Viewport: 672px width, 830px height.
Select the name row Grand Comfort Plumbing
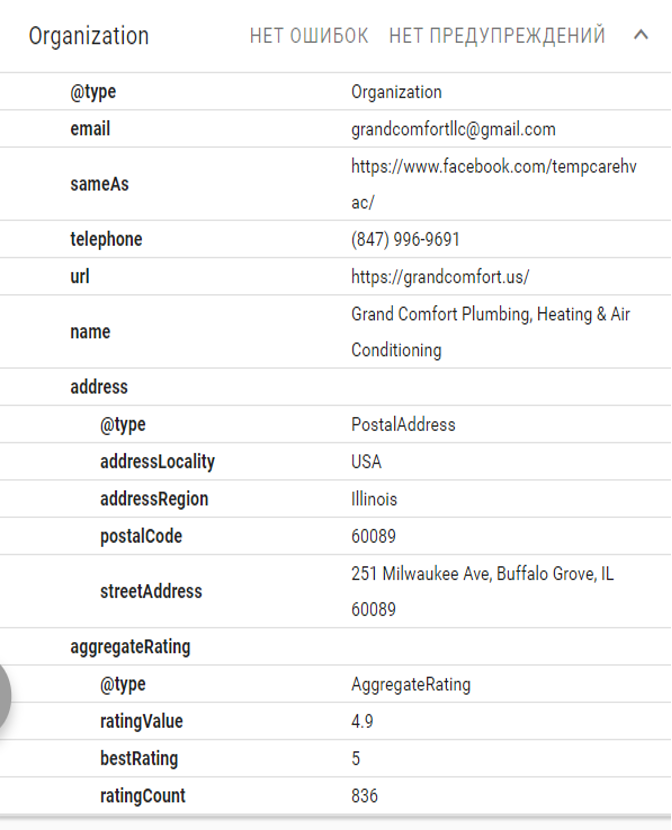coord(336,332)
